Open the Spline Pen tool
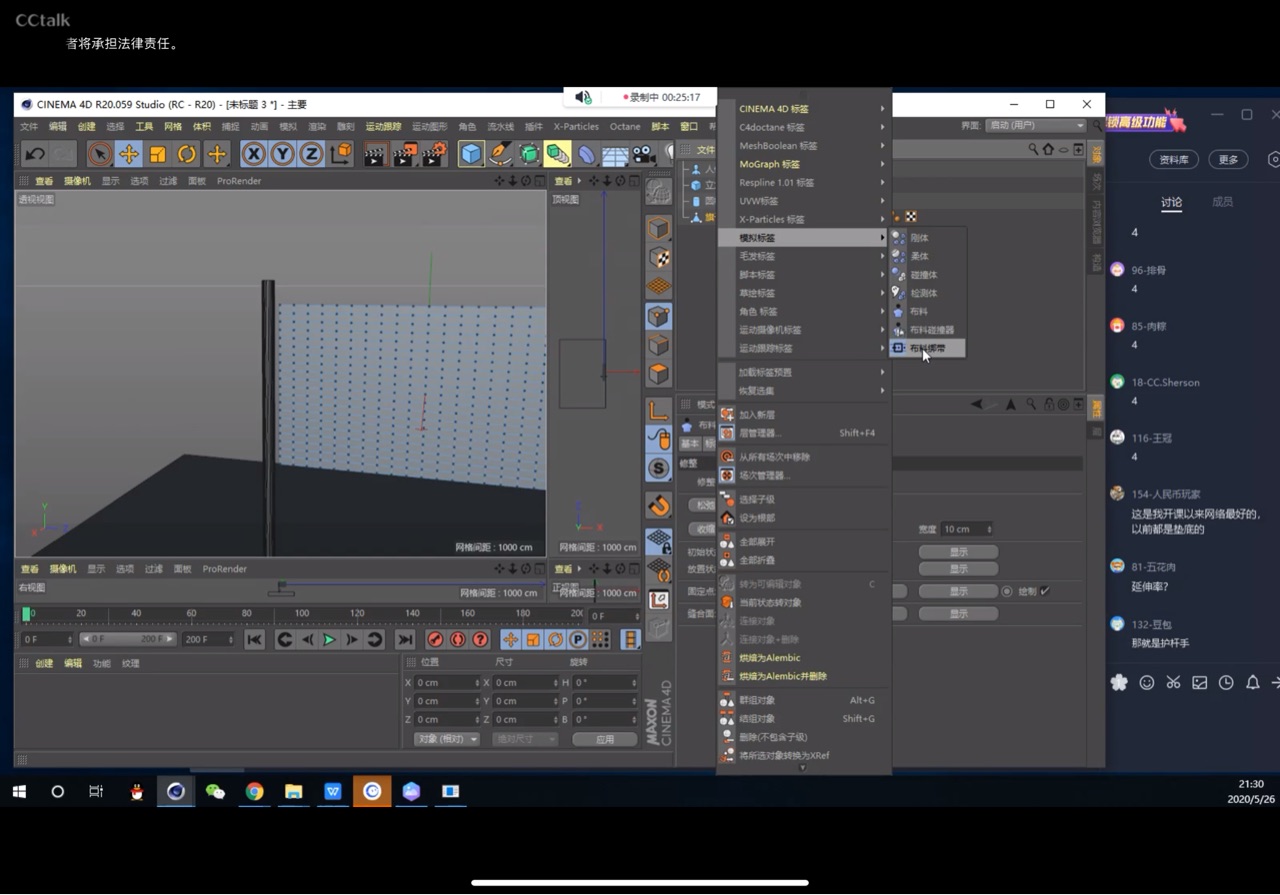This screenshot has width=1280, height=895. (x=500, y=154)
